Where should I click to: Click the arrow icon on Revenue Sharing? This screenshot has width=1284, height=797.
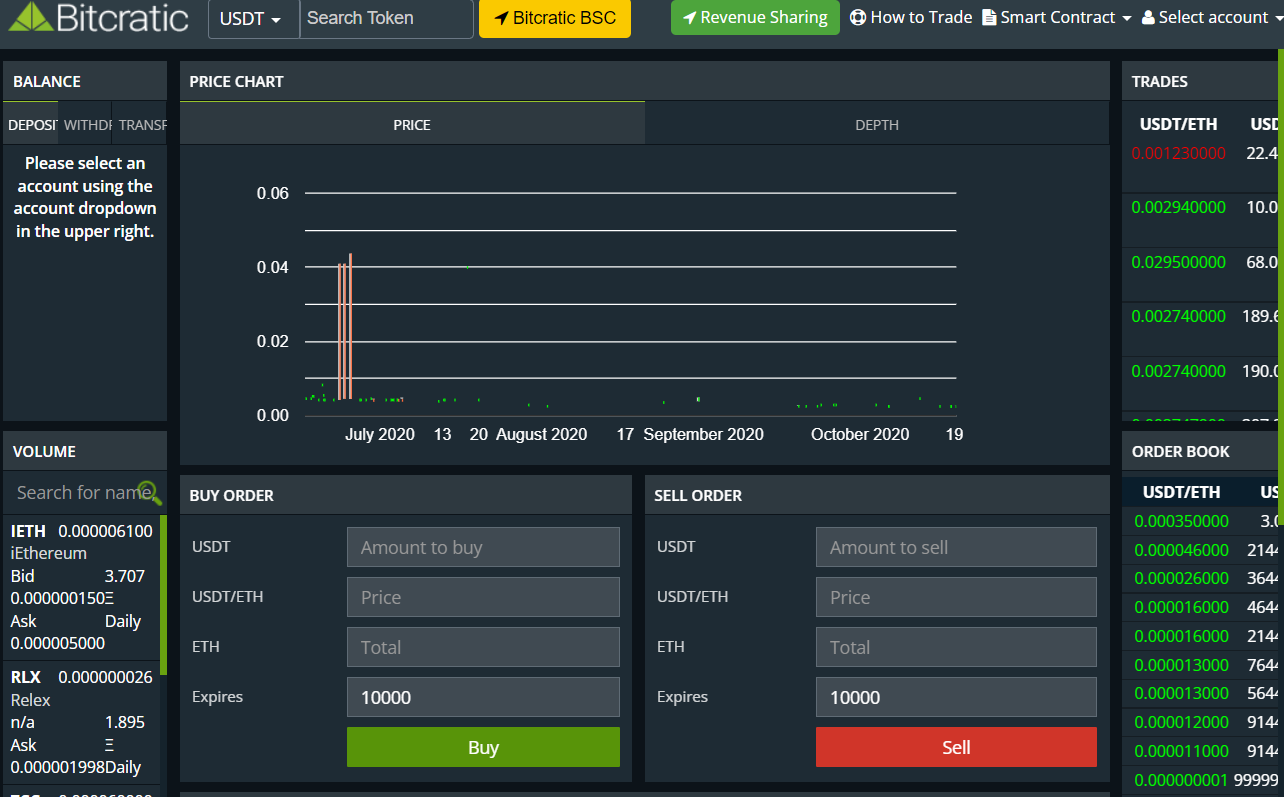[689, 17]
